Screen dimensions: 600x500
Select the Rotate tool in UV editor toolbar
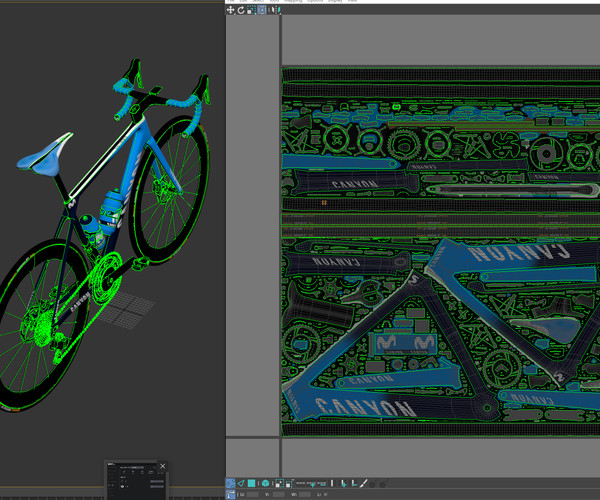[241, 10]
